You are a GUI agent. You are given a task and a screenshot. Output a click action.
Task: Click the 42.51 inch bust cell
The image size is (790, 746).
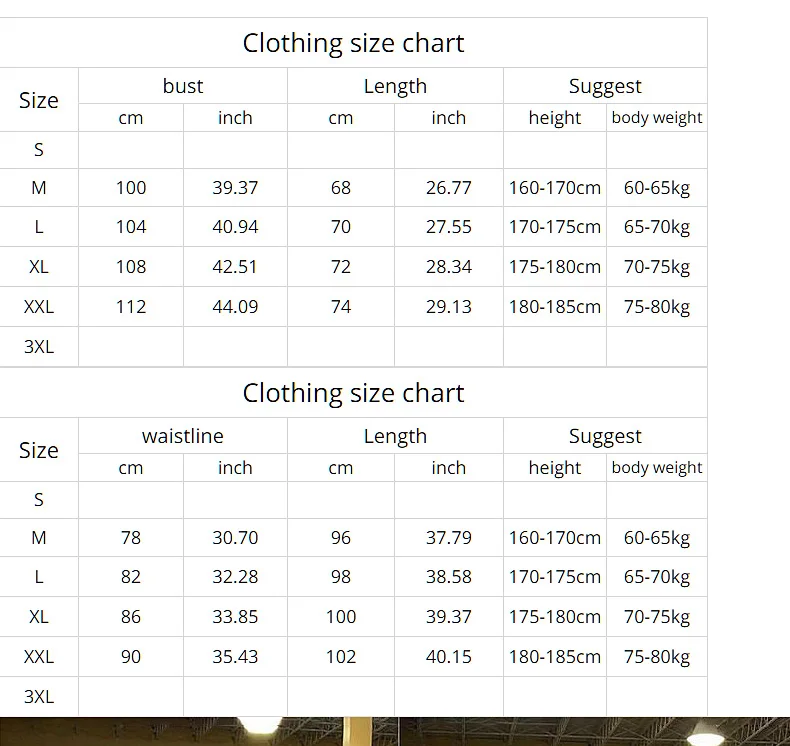235,267
